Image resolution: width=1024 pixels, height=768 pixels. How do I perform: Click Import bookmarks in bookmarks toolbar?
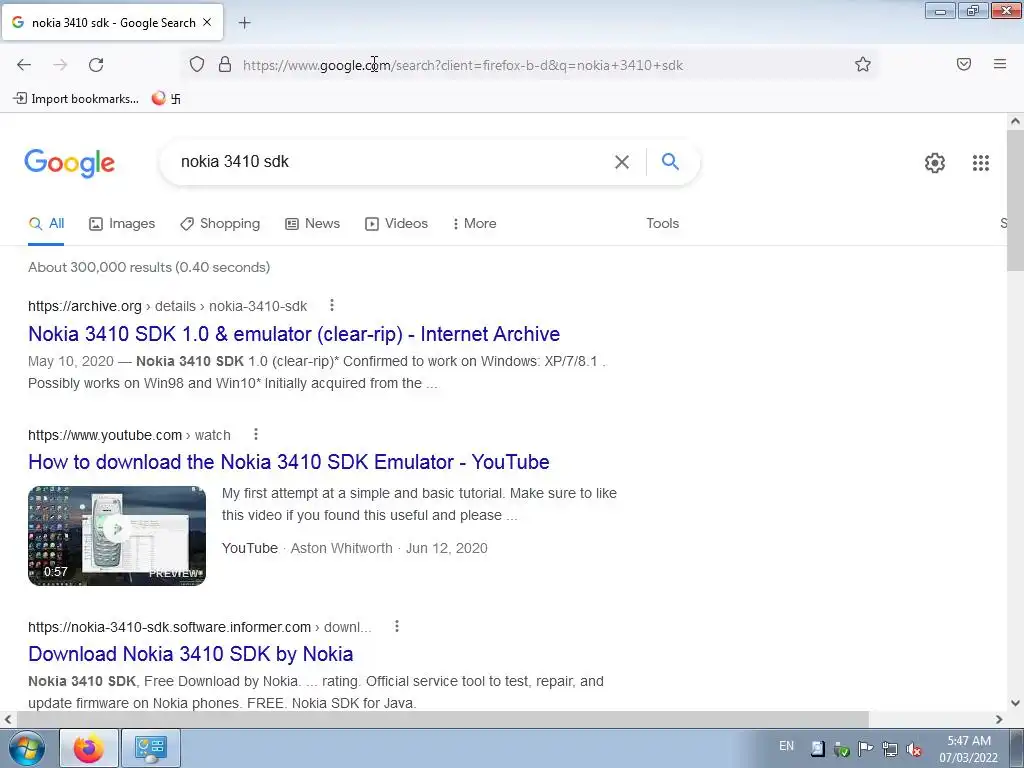[x=76, y=99]
